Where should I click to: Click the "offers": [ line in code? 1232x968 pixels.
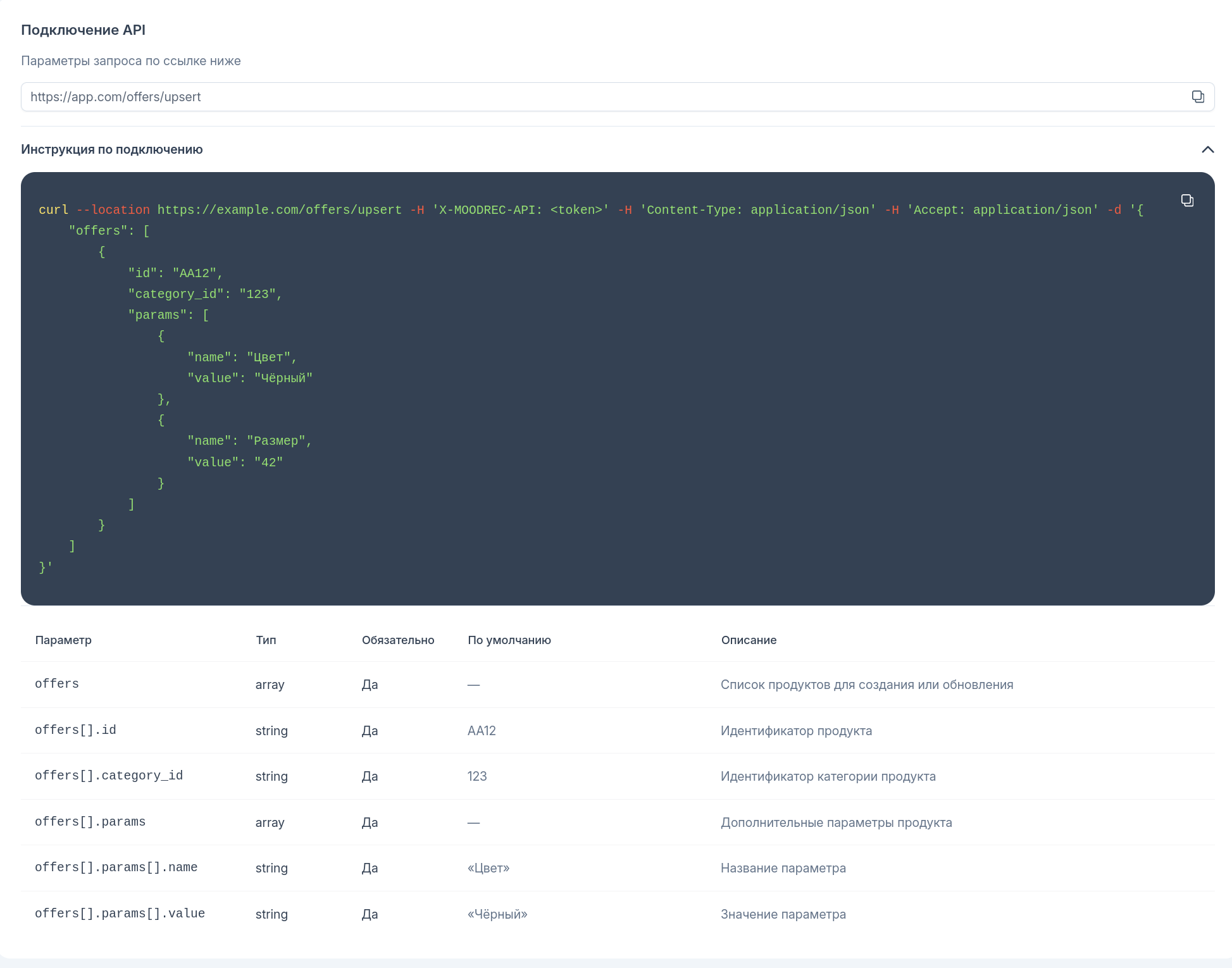pyautogui.click(x=109, y=231)
